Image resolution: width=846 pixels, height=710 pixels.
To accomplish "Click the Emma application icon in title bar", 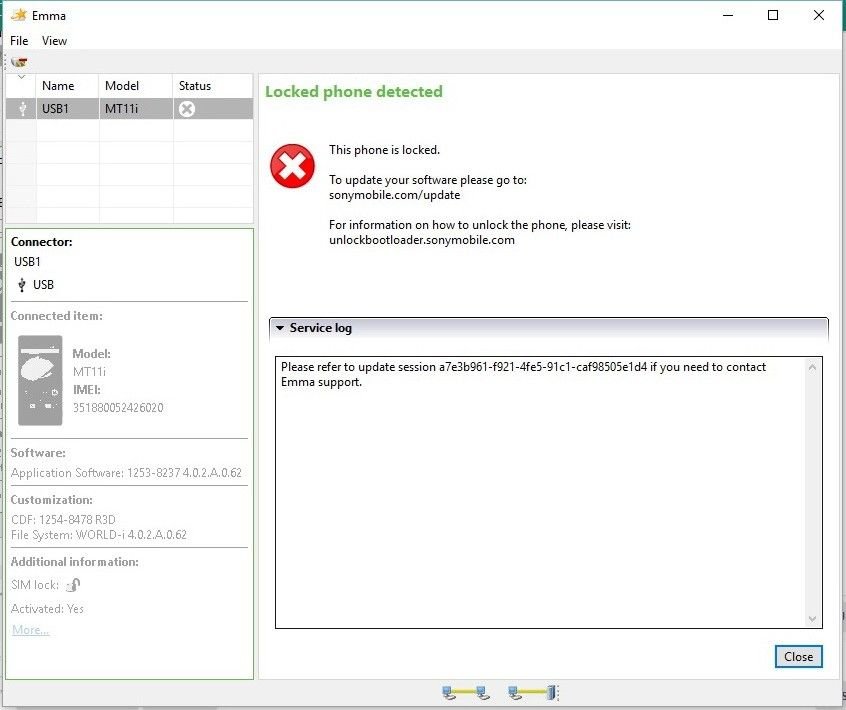I will [19, 15].
